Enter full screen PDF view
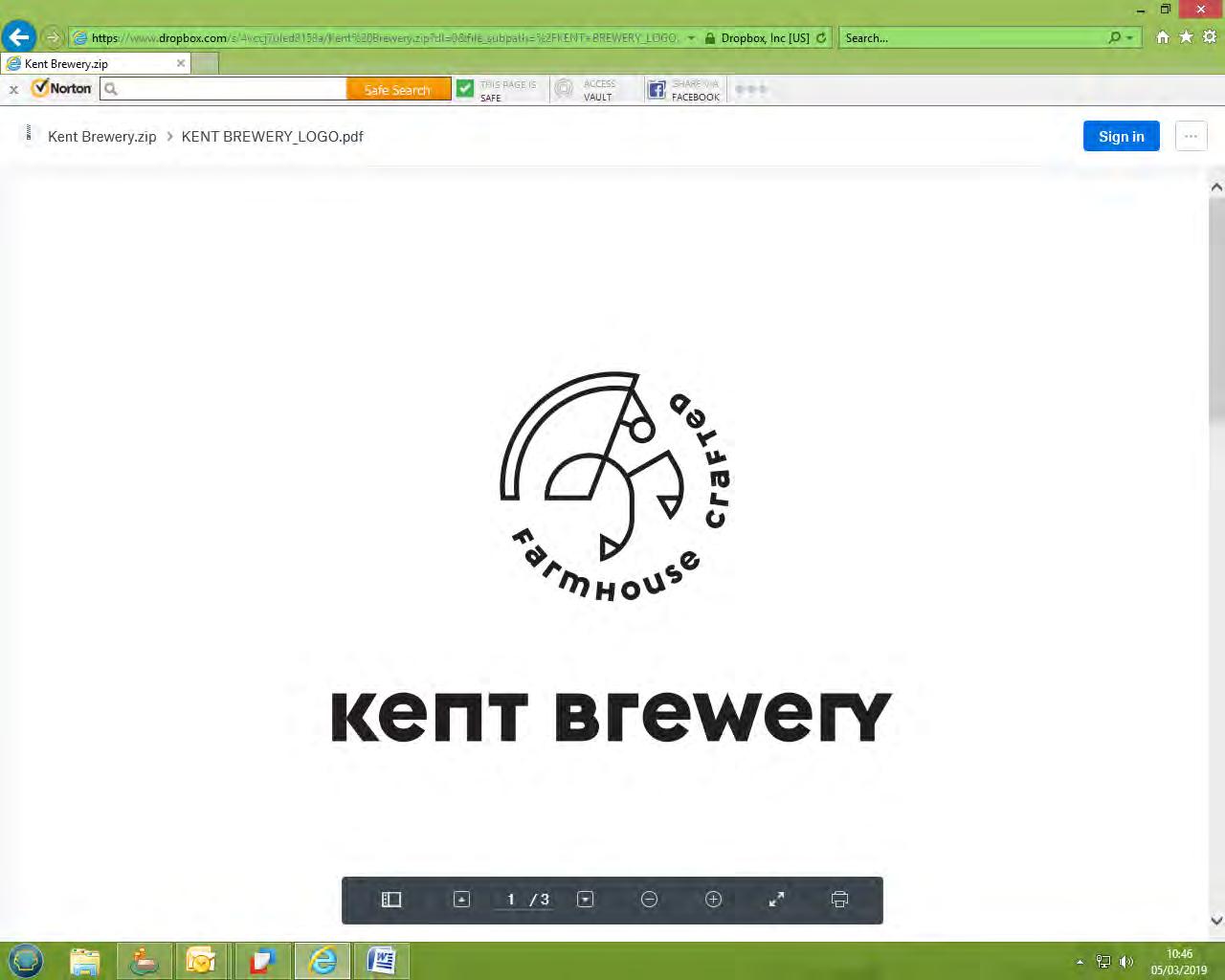This screenshot has height=980, width=1225. [776, 900]
